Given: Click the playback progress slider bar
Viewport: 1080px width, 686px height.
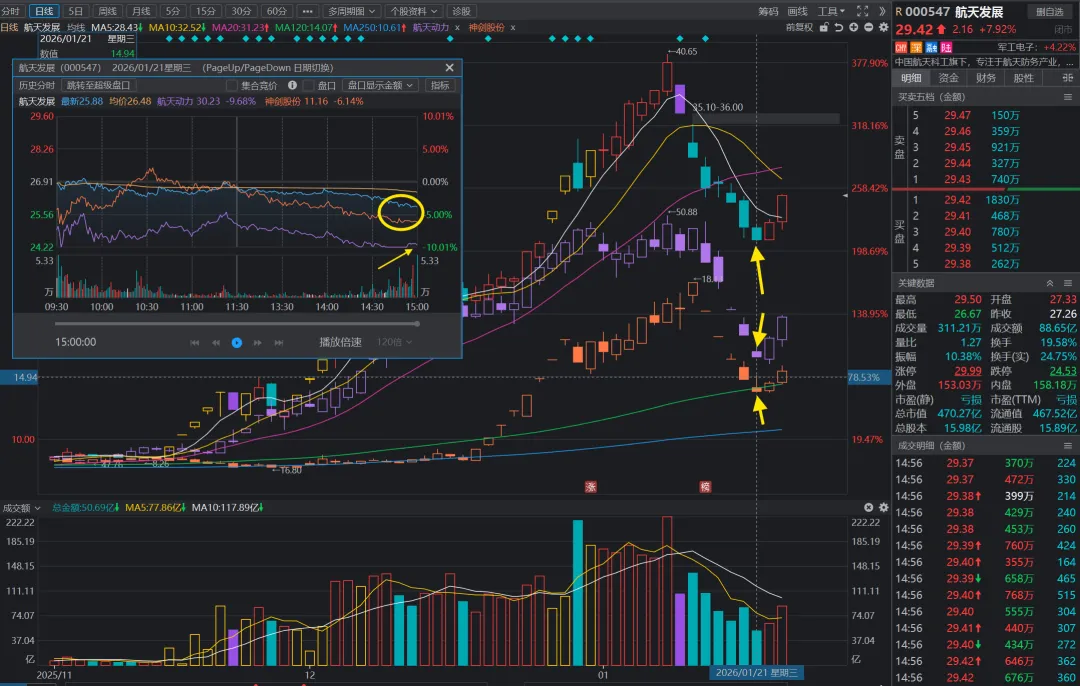Looking at the screenshot, I should point(237,324).
